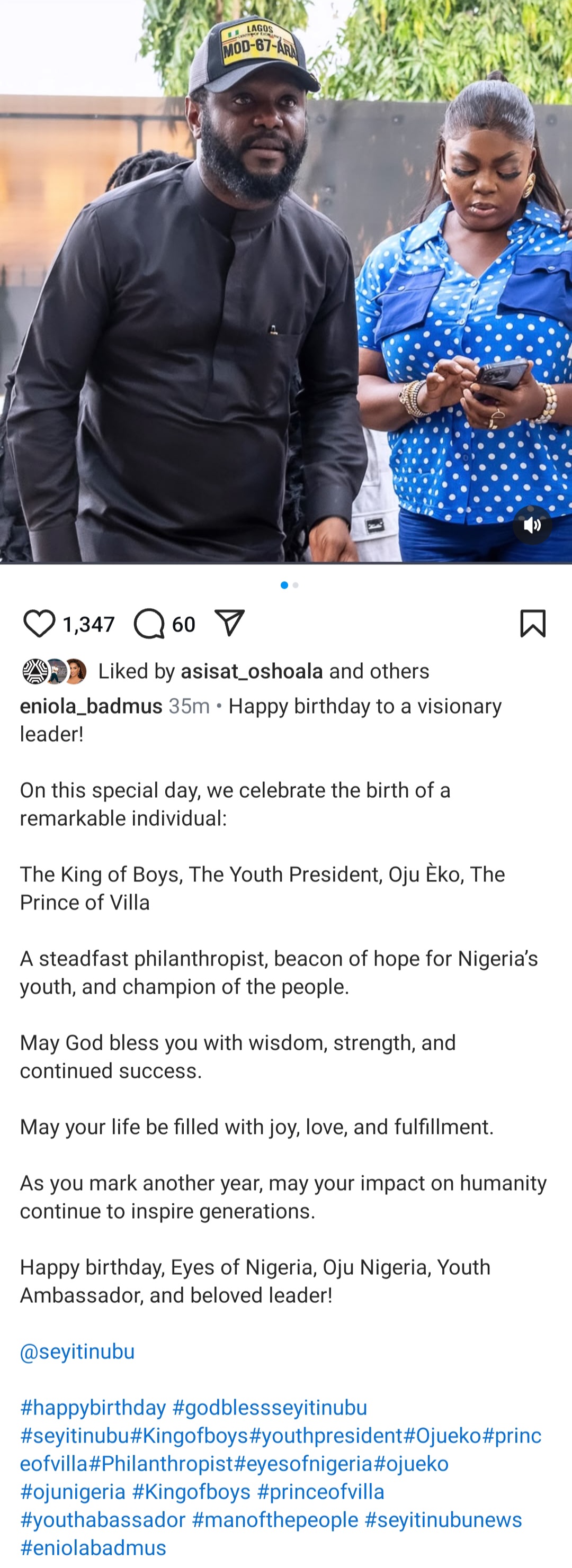This screenshot has width=572, height=1568.
Task: Tap the #manofthepeople hashtag
Action: tap(275, 1519)
